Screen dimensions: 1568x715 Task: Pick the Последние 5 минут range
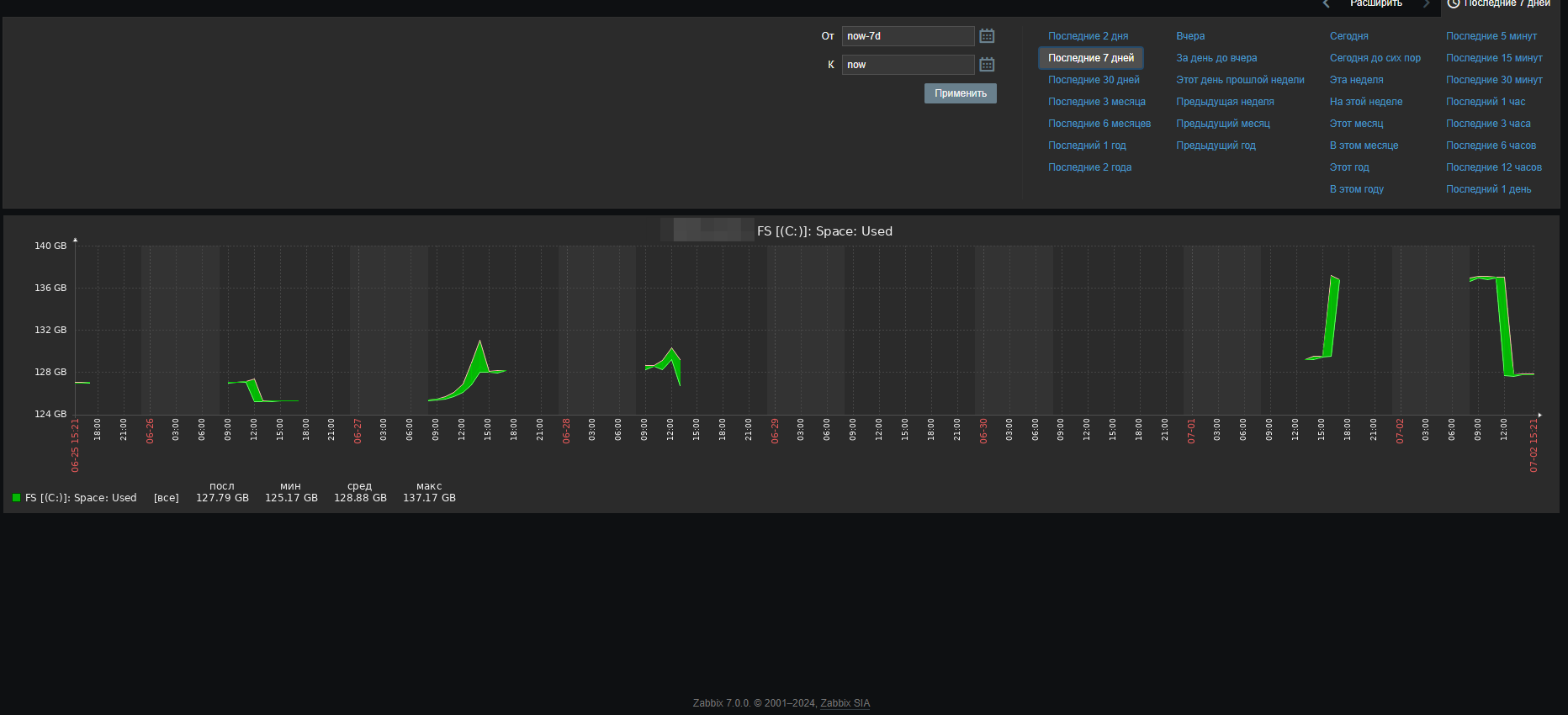(1491, 36)
